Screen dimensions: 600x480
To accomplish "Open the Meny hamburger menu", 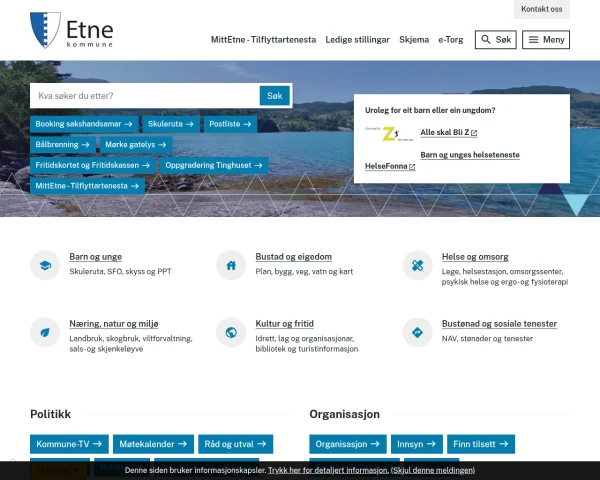I will (546, 40).
